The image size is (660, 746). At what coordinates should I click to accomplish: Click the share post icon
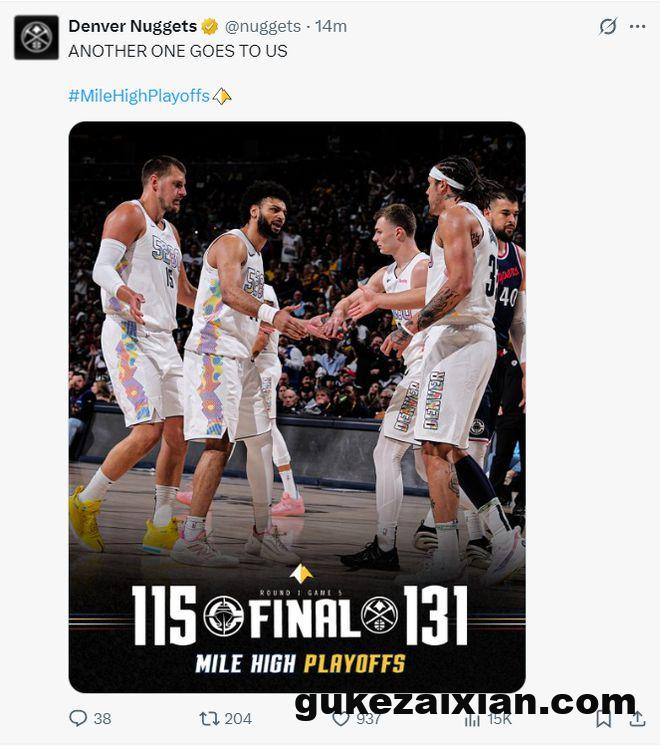(x=637, y=718)
